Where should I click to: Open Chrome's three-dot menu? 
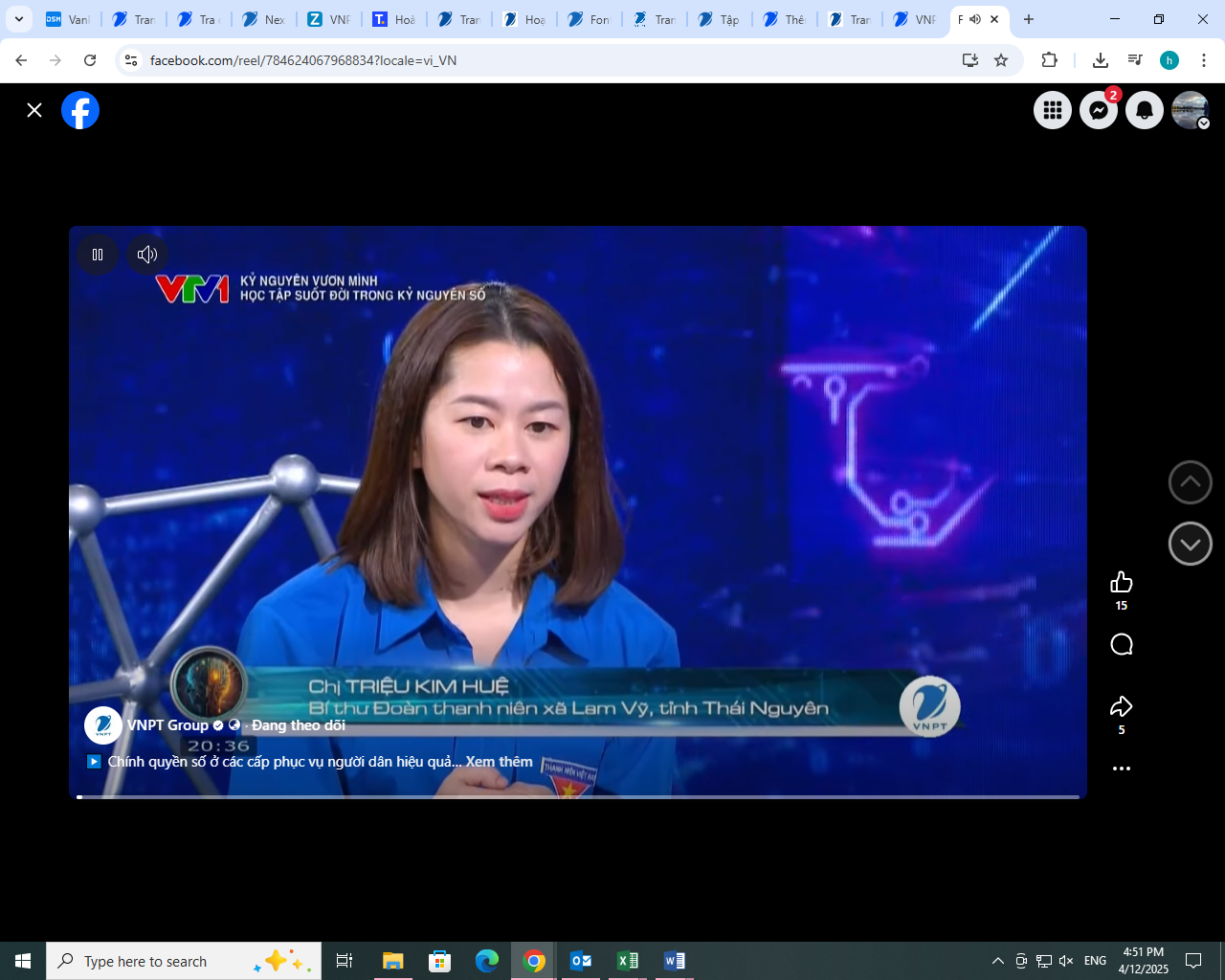point(1204,59)
